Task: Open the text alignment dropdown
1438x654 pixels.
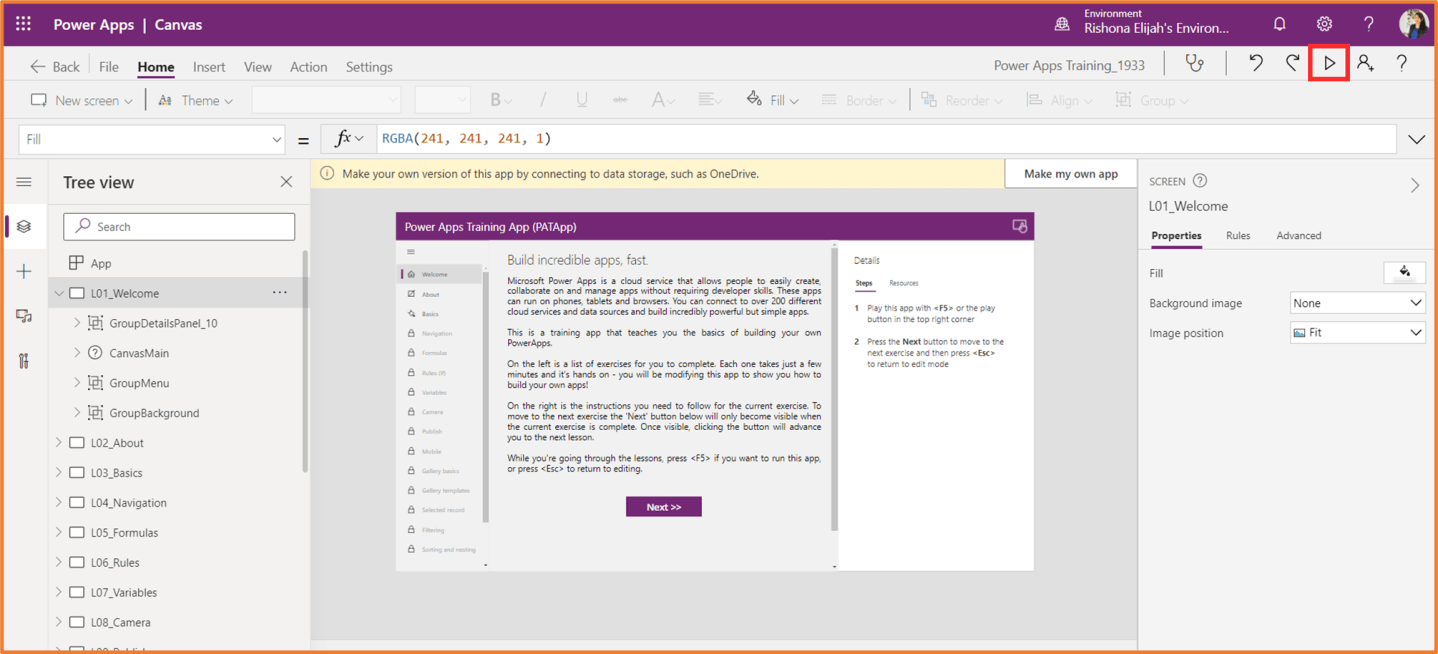Action: point(709,100)
